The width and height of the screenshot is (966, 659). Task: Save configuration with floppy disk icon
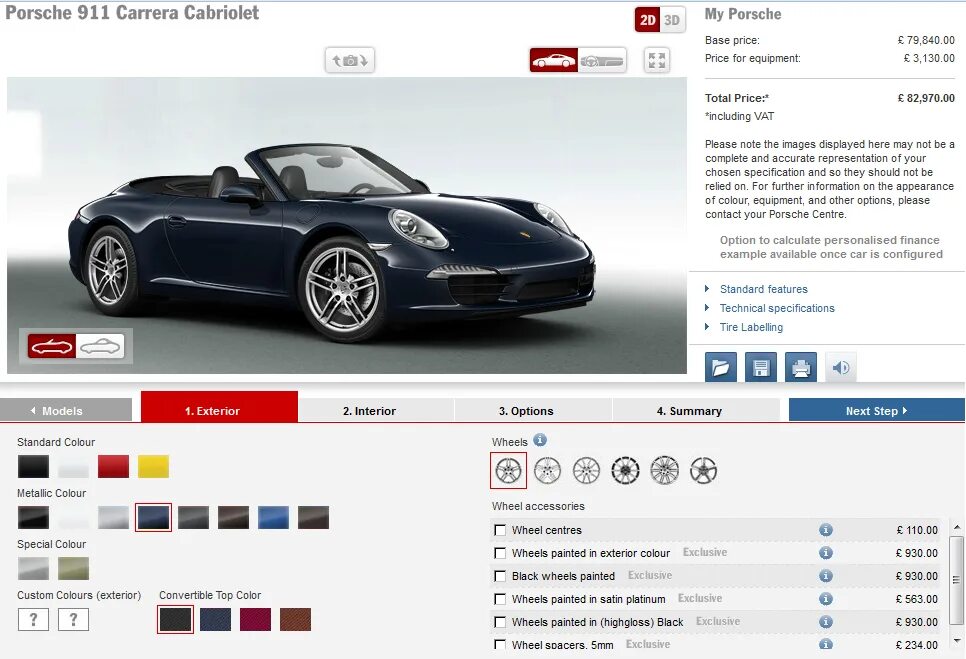point(761,368)
